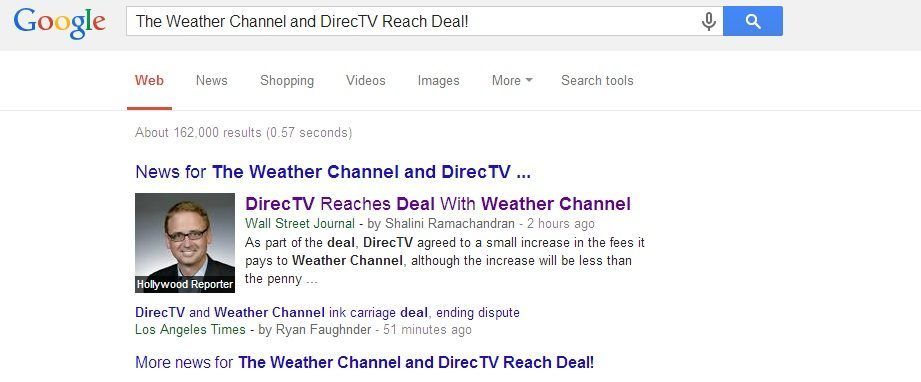Go to the Videos tab

[x=365, y=81]
